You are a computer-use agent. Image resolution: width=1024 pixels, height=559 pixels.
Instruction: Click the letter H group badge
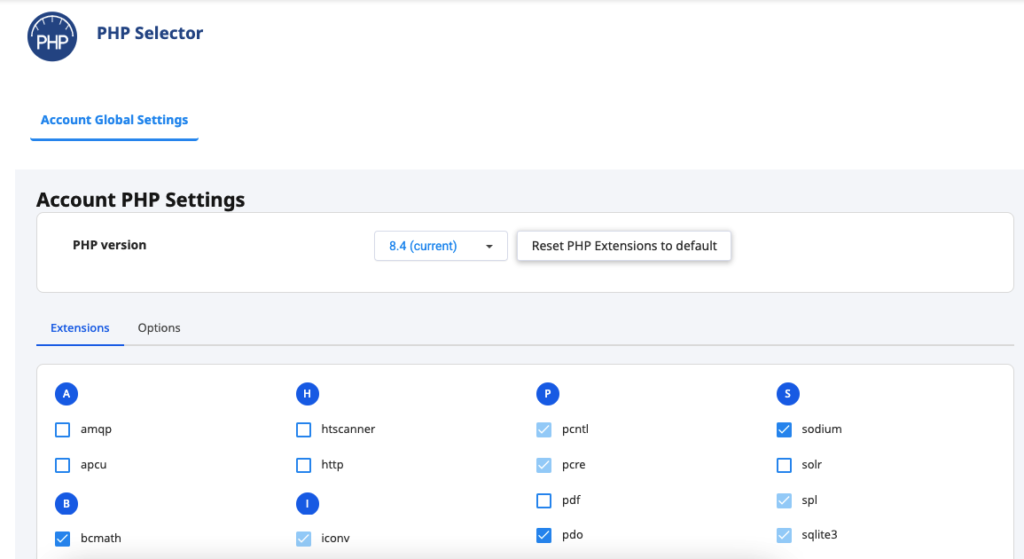click(307, 394)
